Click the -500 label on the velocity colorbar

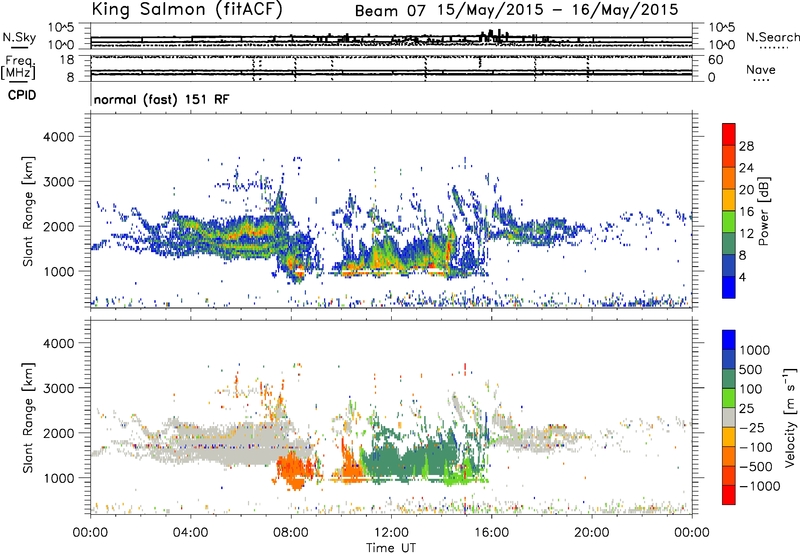click(x=756, y=467)
